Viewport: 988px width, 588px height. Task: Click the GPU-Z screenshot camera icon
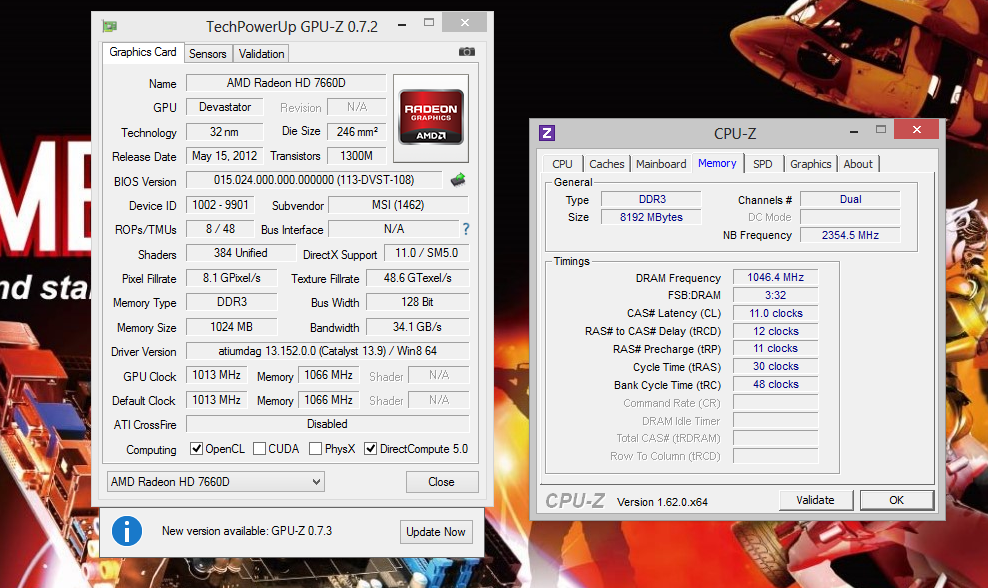click(466, 52)
